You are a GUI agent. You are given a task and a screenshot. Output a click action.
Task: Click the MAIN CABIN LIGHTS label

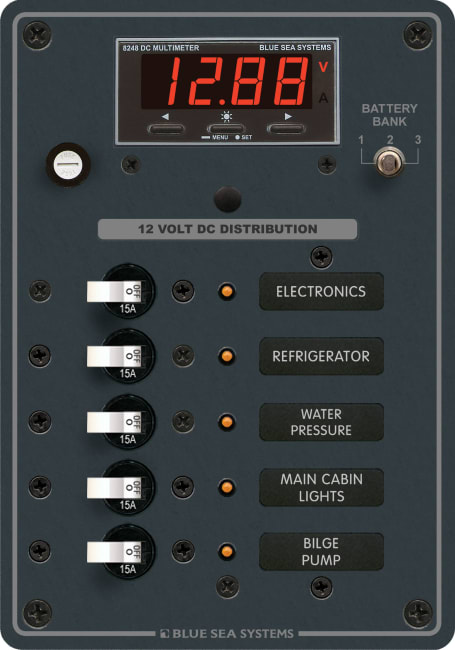[321, 488]
